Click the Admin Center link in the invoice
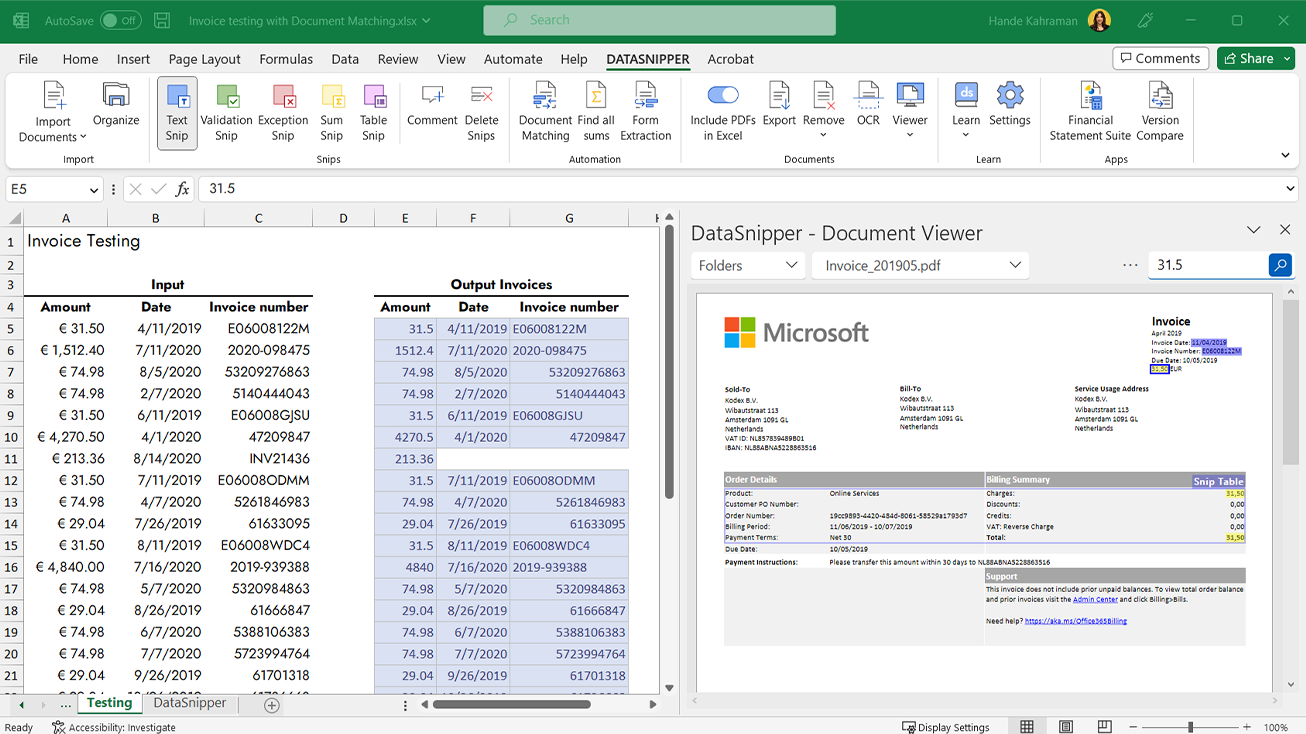This screenshot has width=1306, height=734. click(1097, 599)
